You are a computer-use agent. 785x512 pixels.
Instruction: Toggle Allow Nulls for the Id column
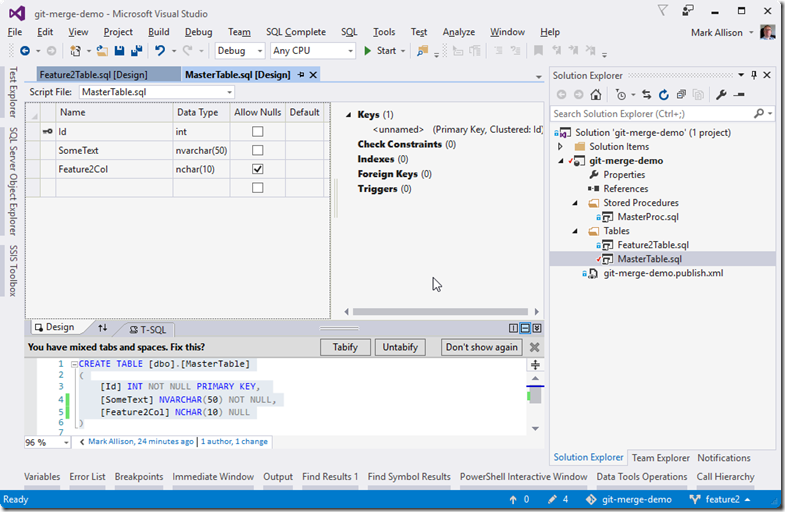pyautogui.click(x=257, y=132)
